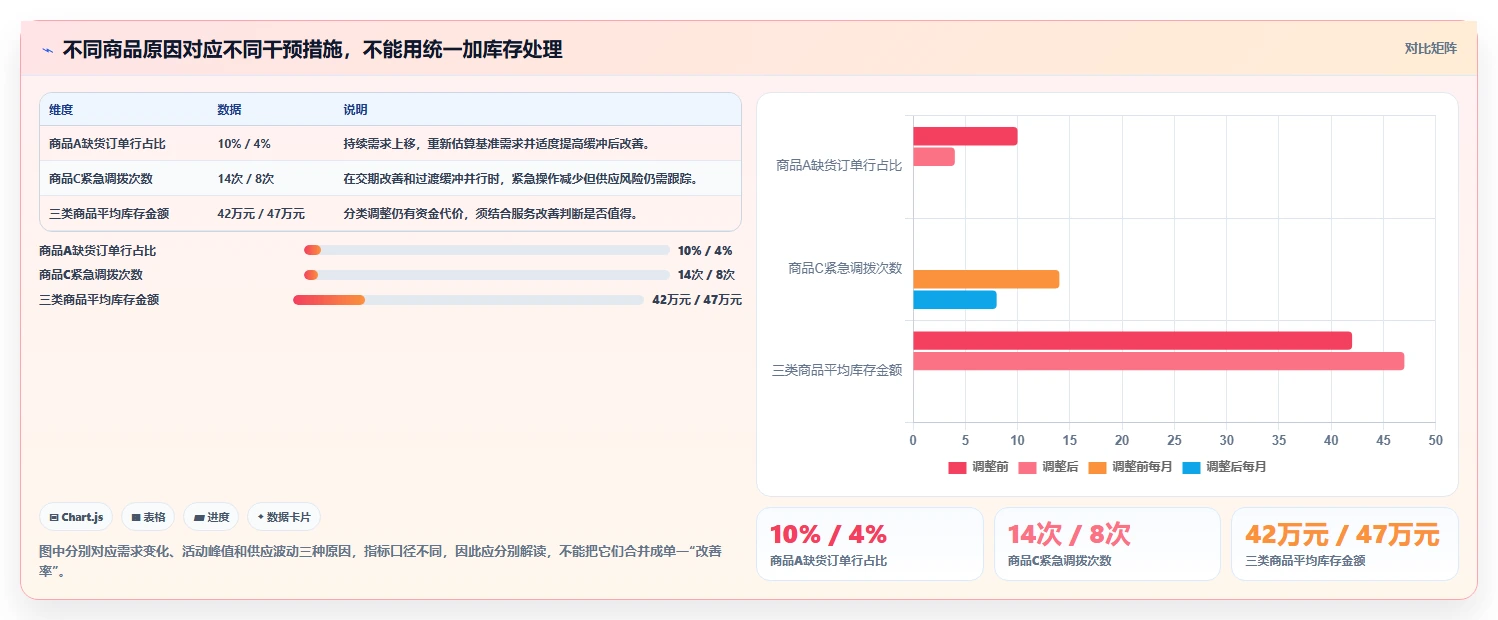Select table cell 商品A缺货订单占比

pos(107,144)
